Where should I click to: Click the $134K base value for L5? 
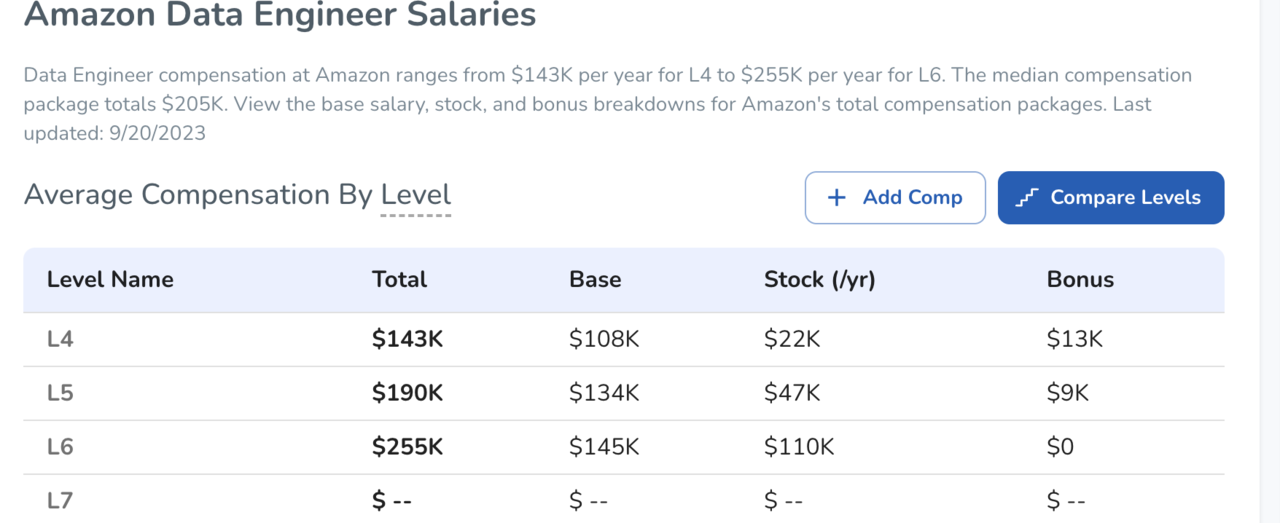(x=604, y=393)
